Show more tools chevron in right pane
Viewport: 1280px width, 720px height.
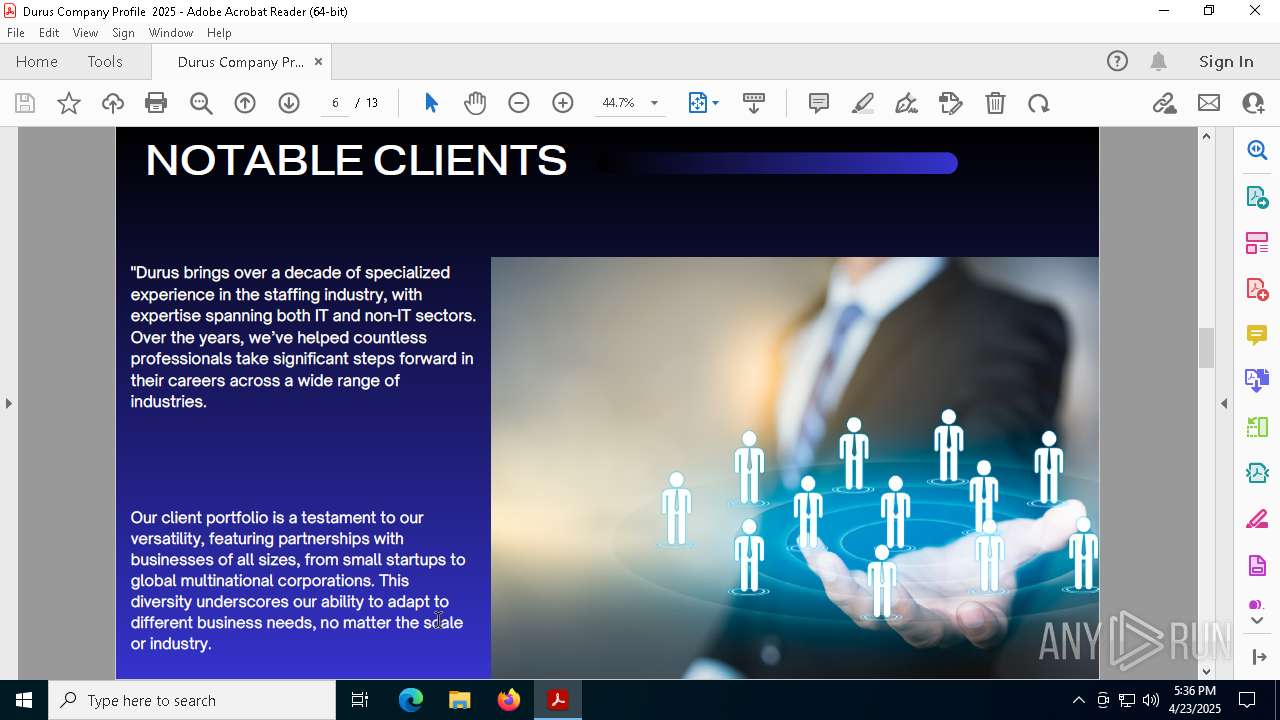[1257, 621]
